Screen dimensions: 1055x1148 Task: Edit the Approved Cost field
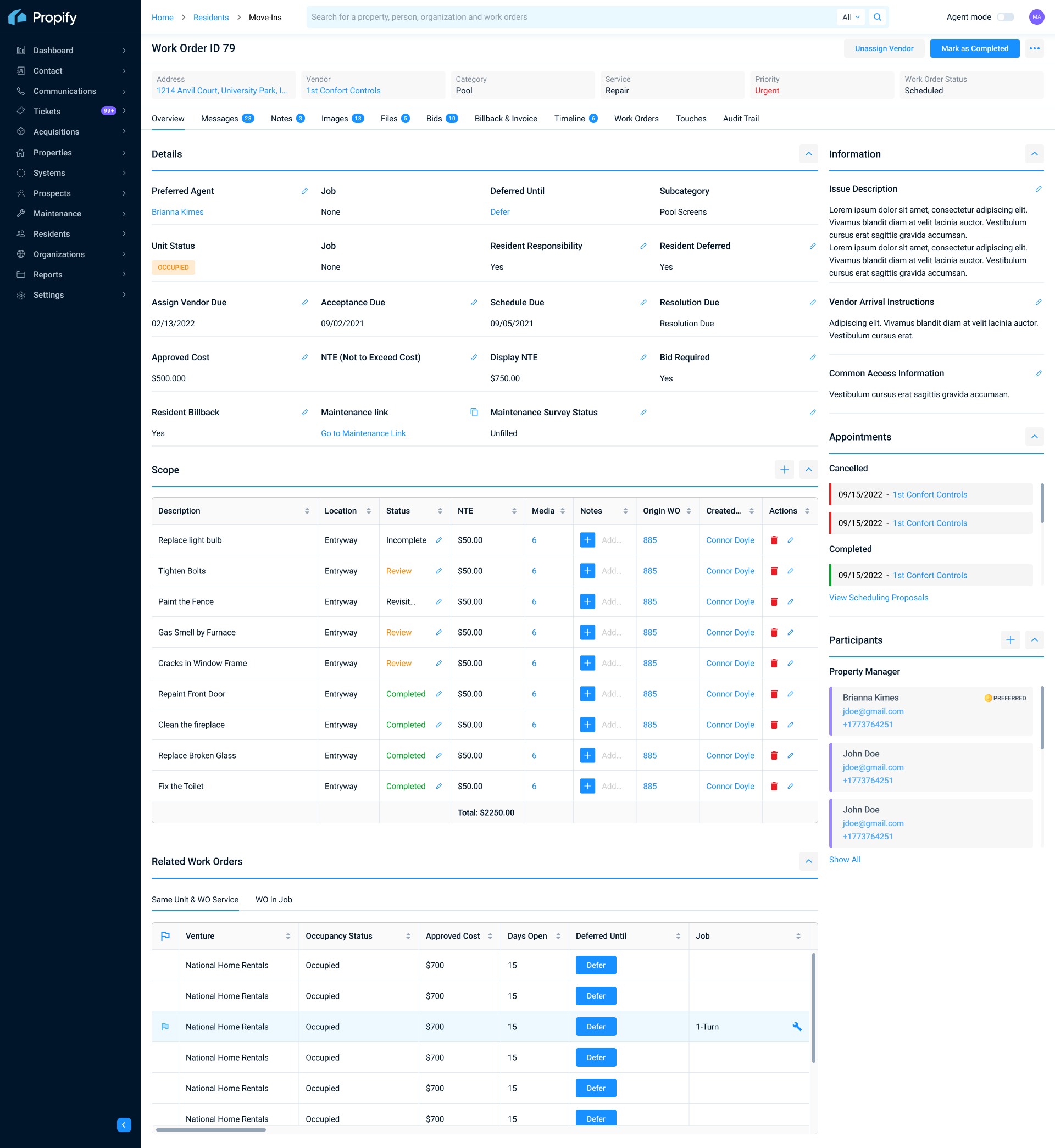pyautogui.click(x=304, y=358)
